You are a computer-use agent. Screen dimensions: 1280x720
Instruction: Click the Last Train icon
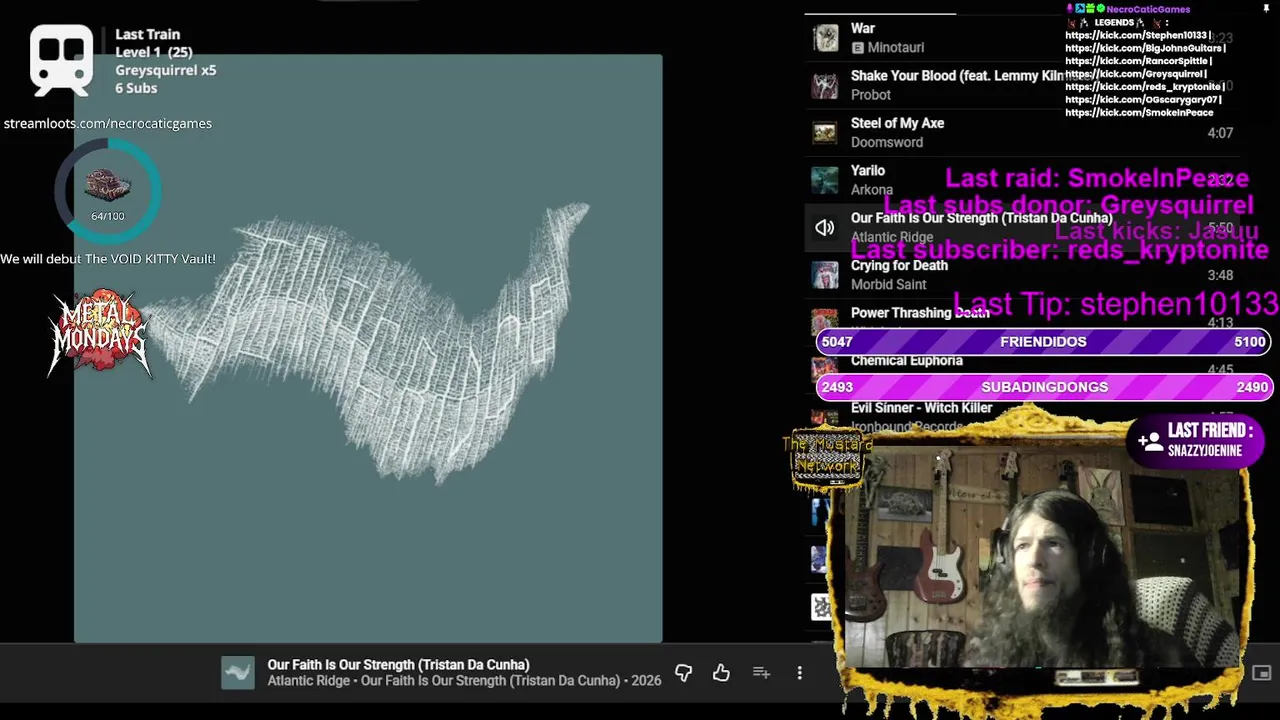[x=61, y=59]
